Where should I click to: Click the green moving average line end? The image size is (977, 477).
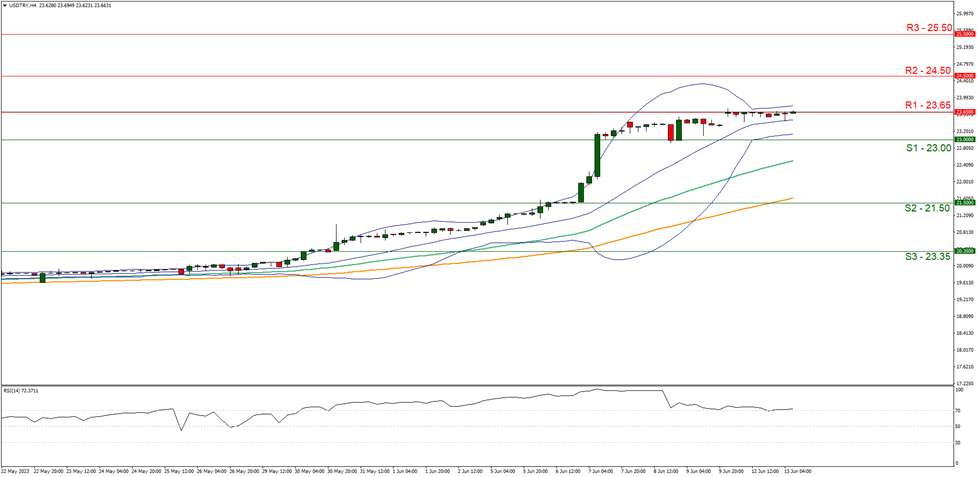click(x=792, y=161)
